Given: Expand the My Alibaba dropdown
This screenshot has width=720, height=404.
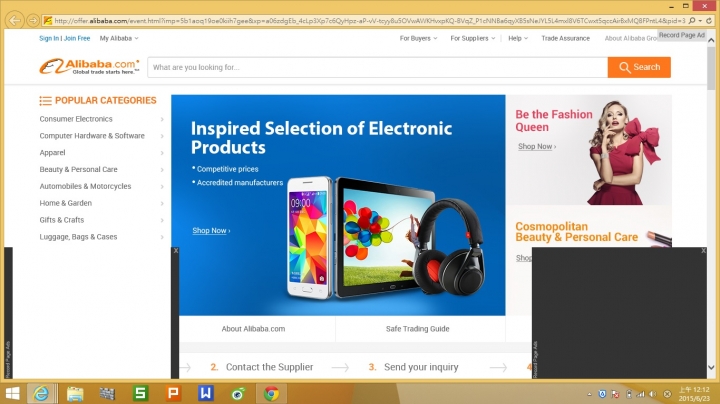Looking at the screenshot, I should click(119, 38).
